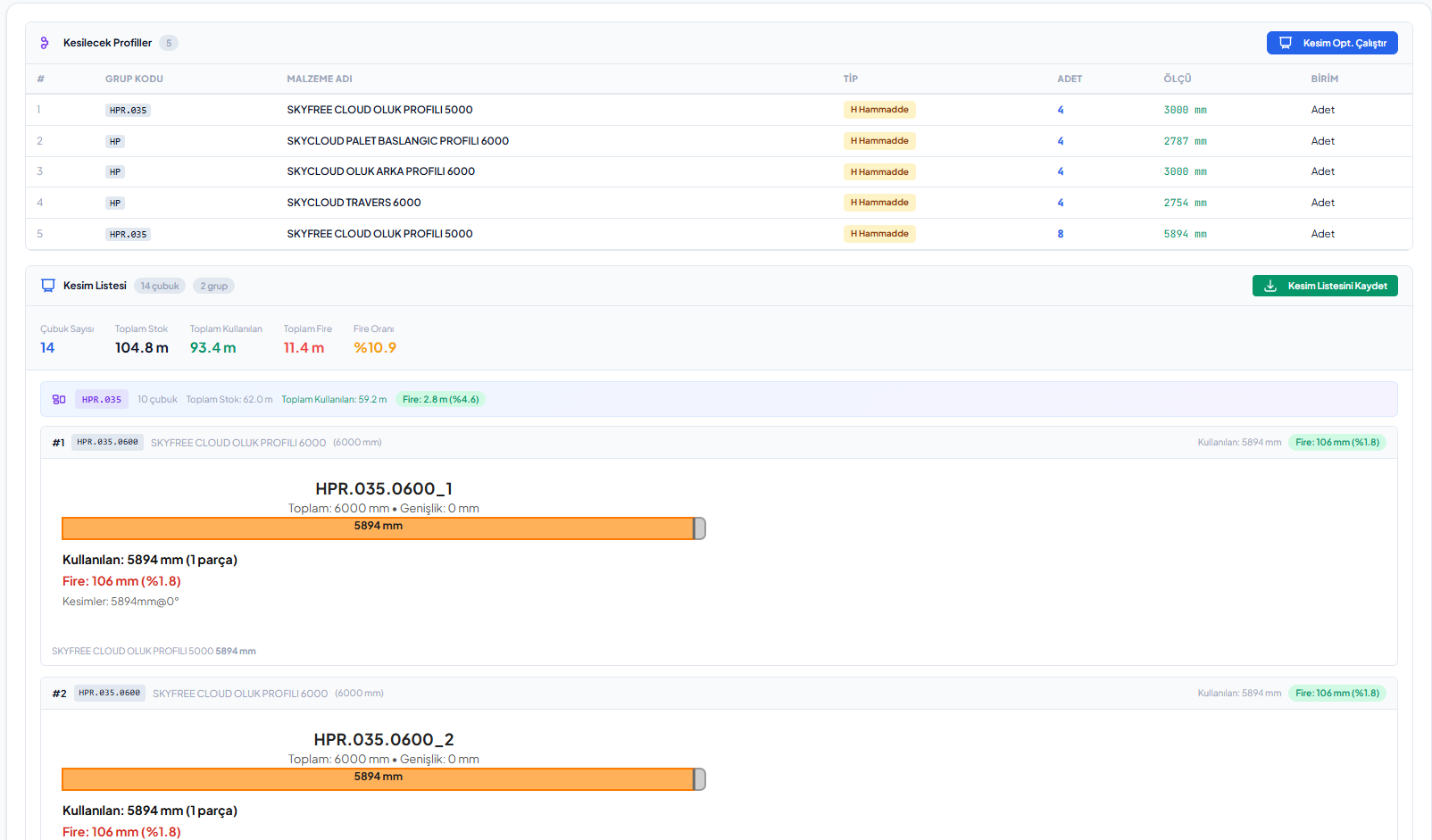The width and height of the screenshot is (1432, 840).
Task: Click the green Fire badge in bar #1 header
Action: (1337, 442)
